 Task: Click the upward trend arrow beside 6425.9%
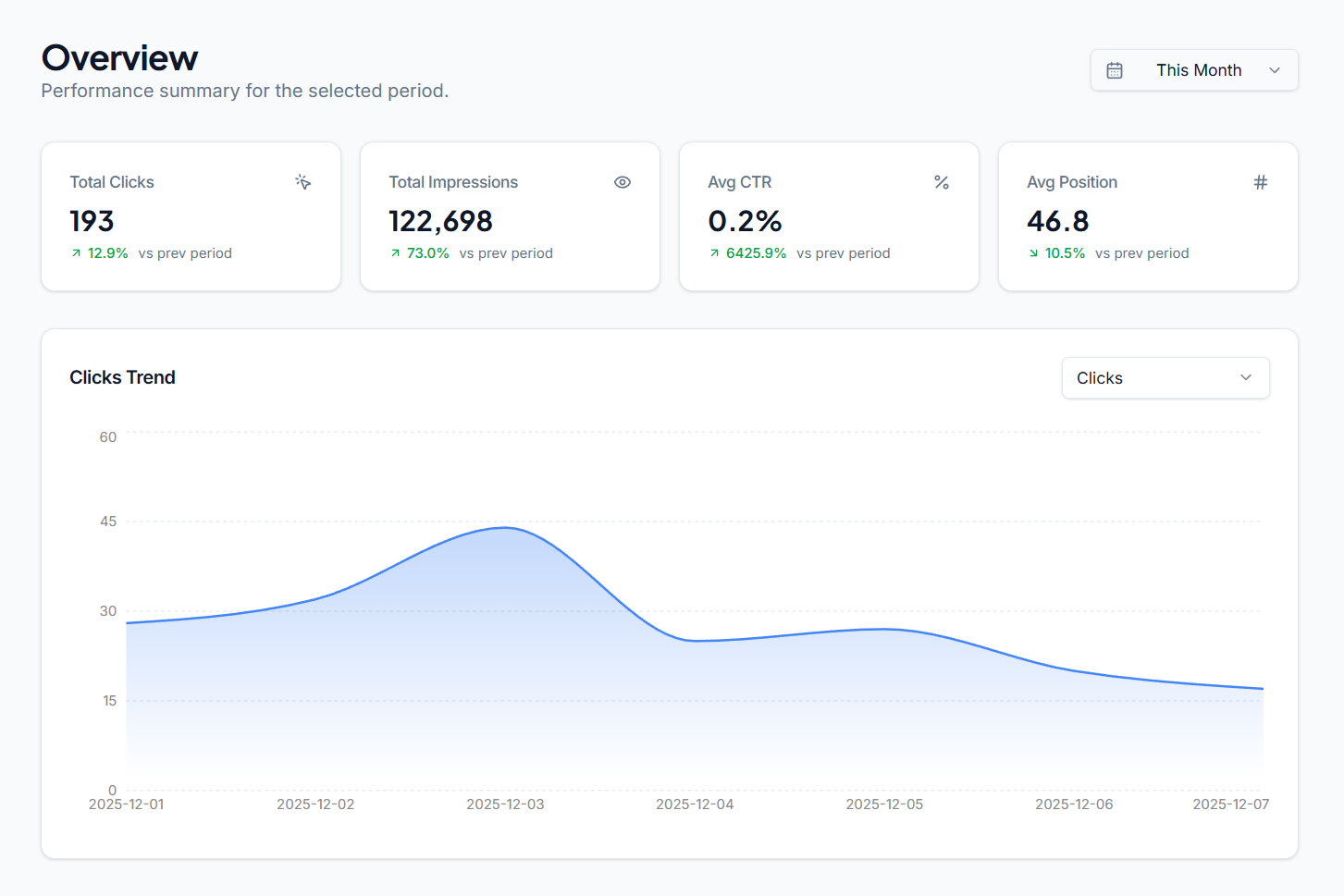point(714,252)
